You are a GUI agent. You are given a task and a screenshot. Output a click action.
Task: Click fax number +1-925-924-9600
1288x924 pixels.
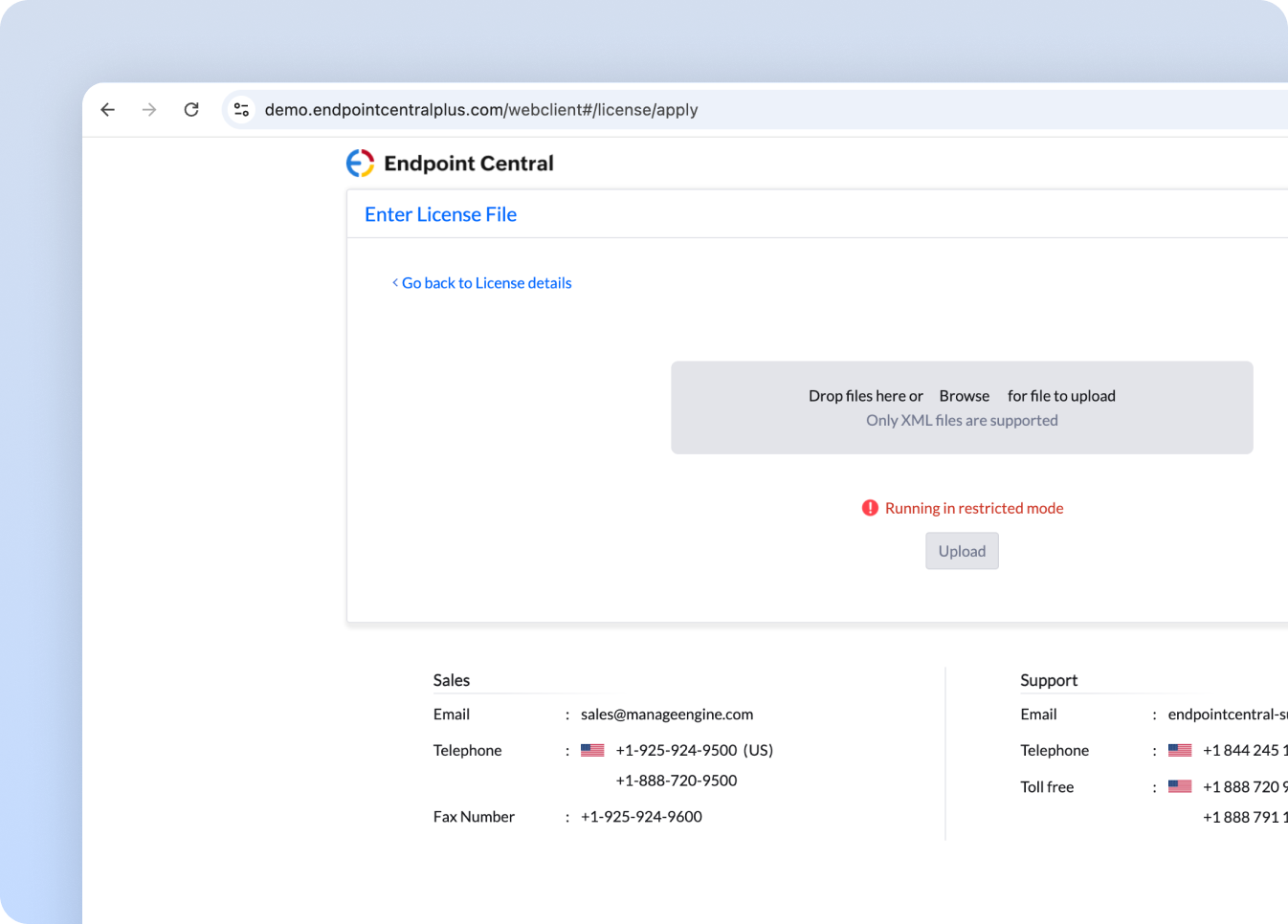pyautogui.click(x=641, y=817)
